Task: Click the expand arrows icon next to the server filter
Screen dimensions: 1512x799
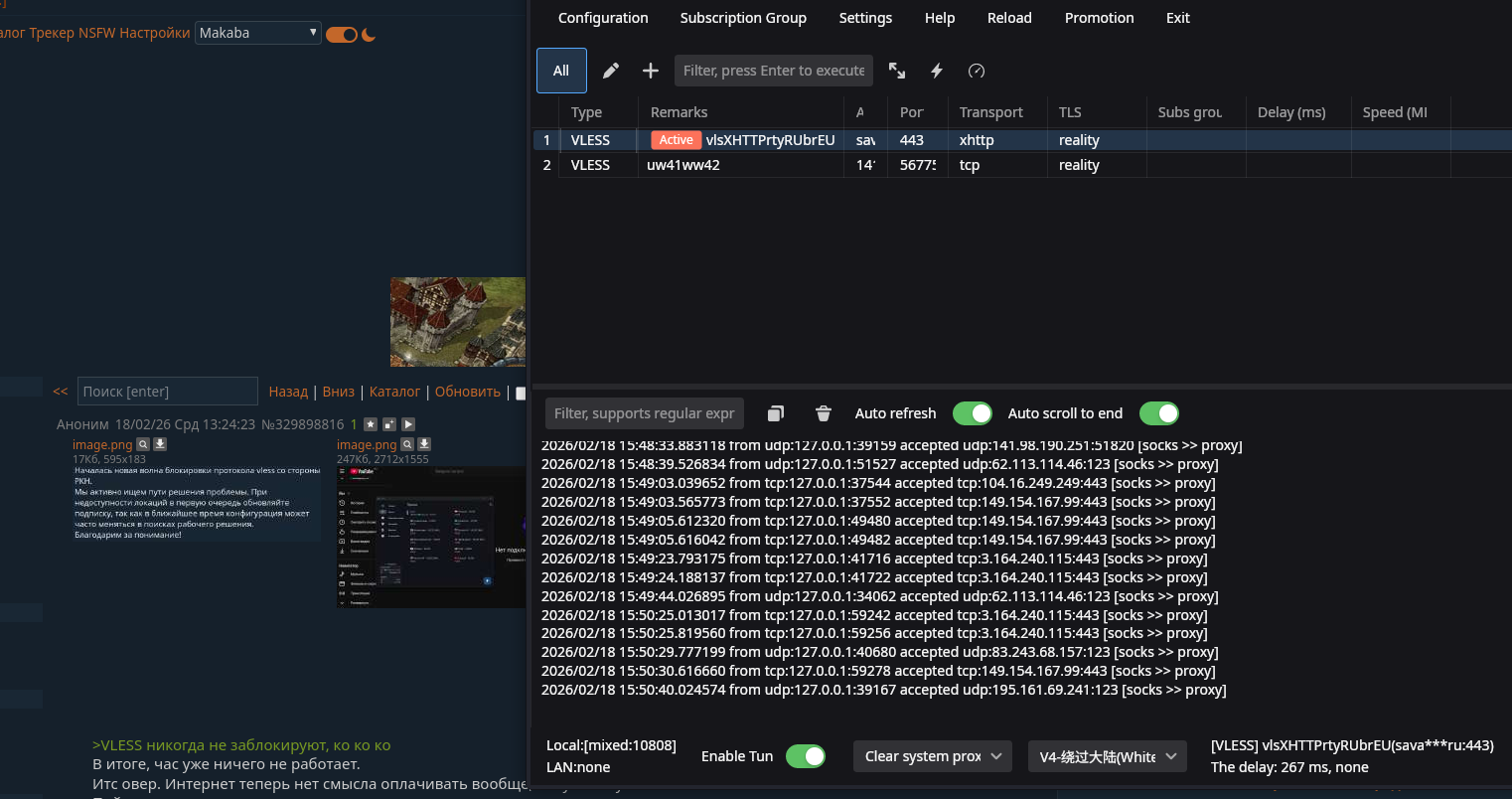Action: pyautogui.click(x=897, y=71)
